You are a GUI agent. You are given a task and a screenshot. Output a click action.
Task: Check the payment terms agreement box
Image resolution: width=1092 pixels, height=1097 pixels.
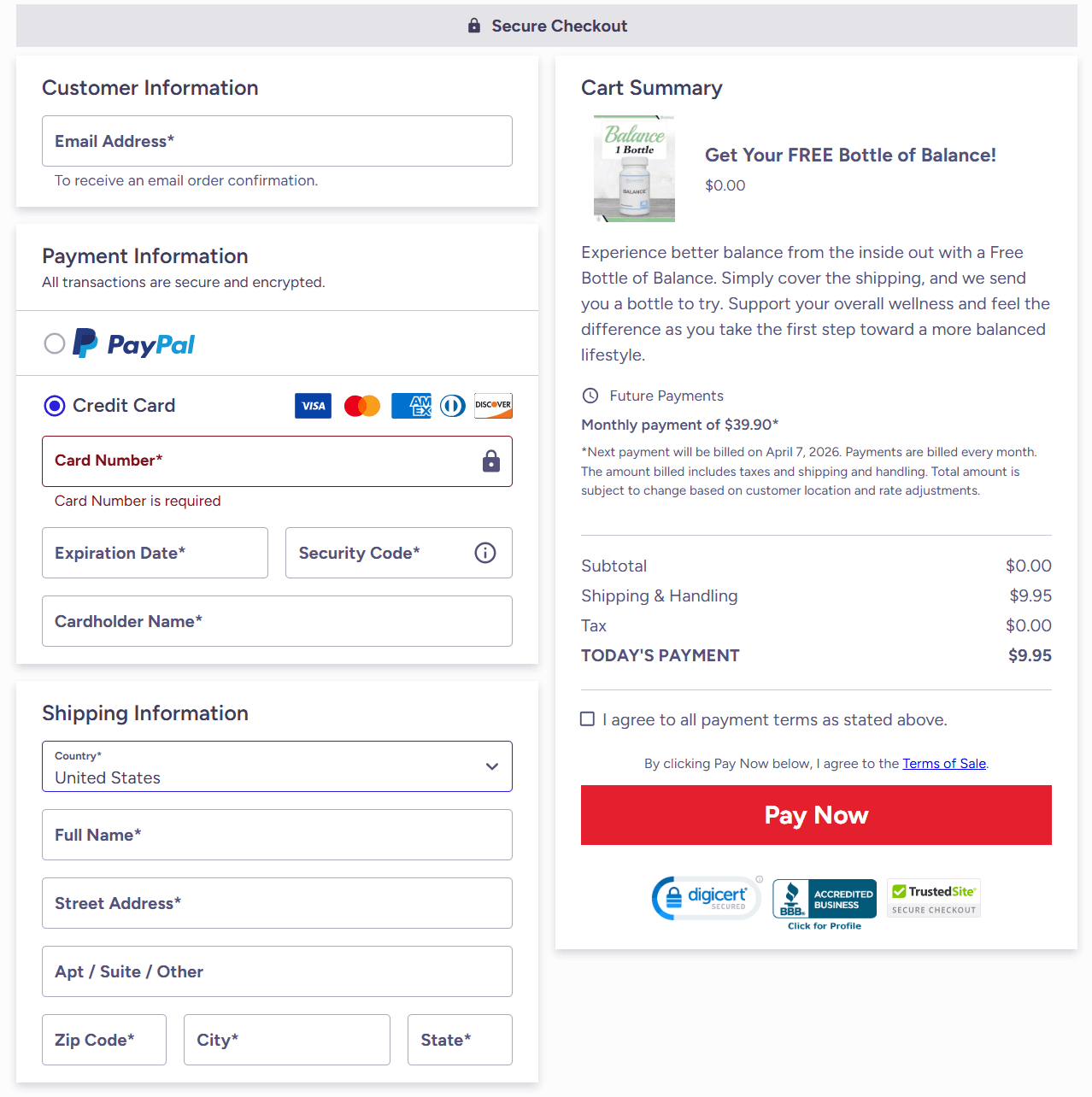click(x=587, y=719)
